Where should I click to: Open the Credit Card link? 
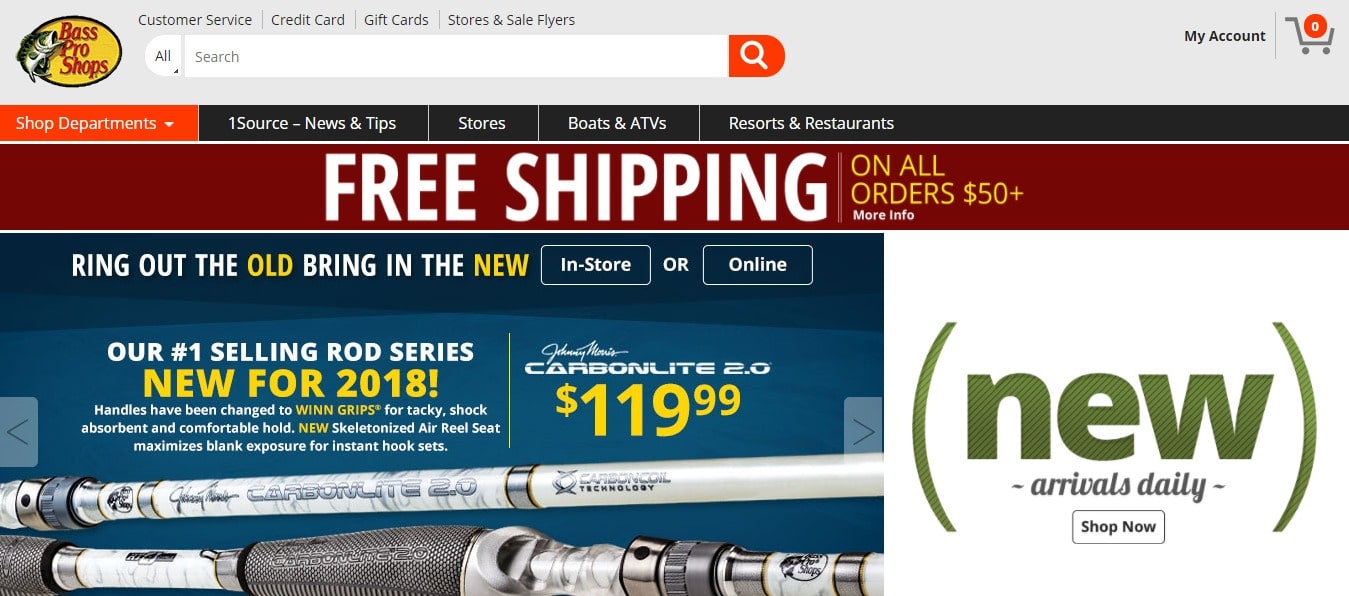[x=308, y=19]
